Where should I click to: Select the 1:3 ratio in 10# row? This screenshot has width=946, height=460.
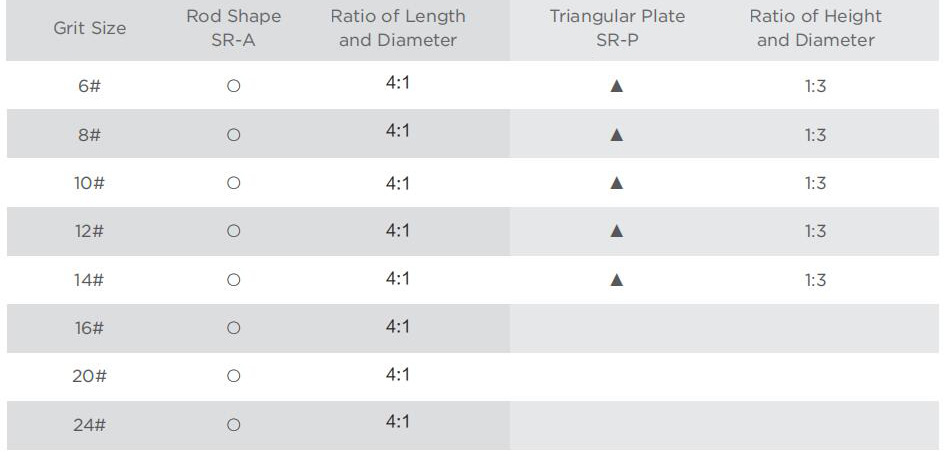pos(815,183)
